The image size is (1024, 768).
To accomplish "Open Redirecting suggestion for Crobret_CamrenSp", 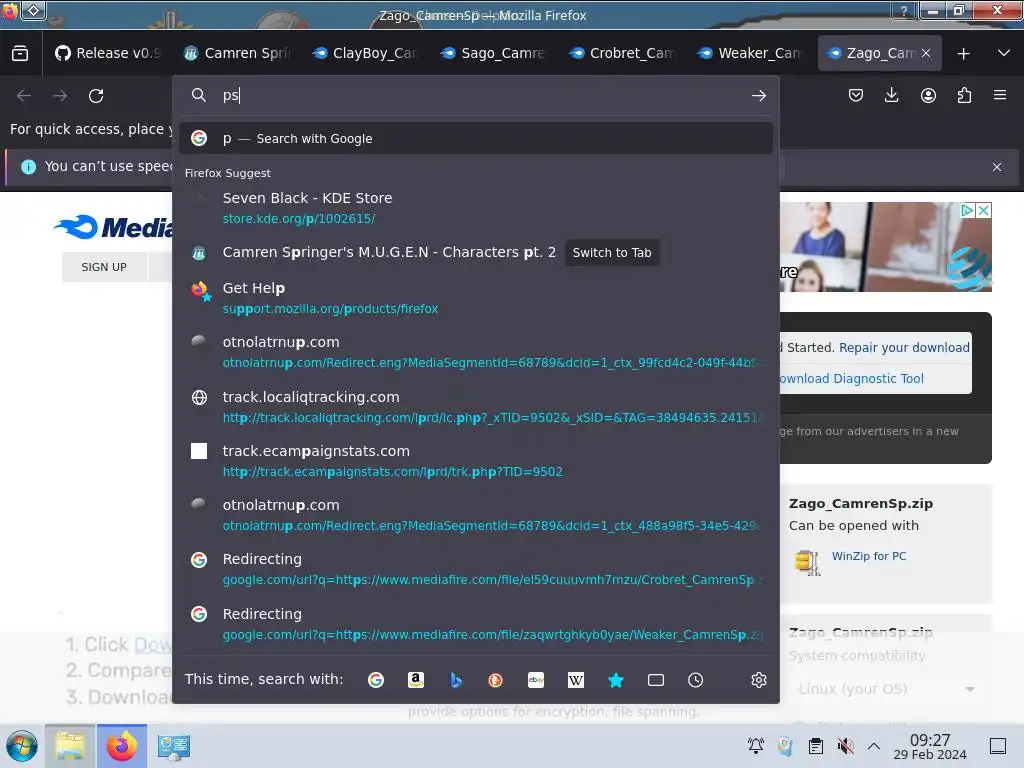I will coord(475,569).
